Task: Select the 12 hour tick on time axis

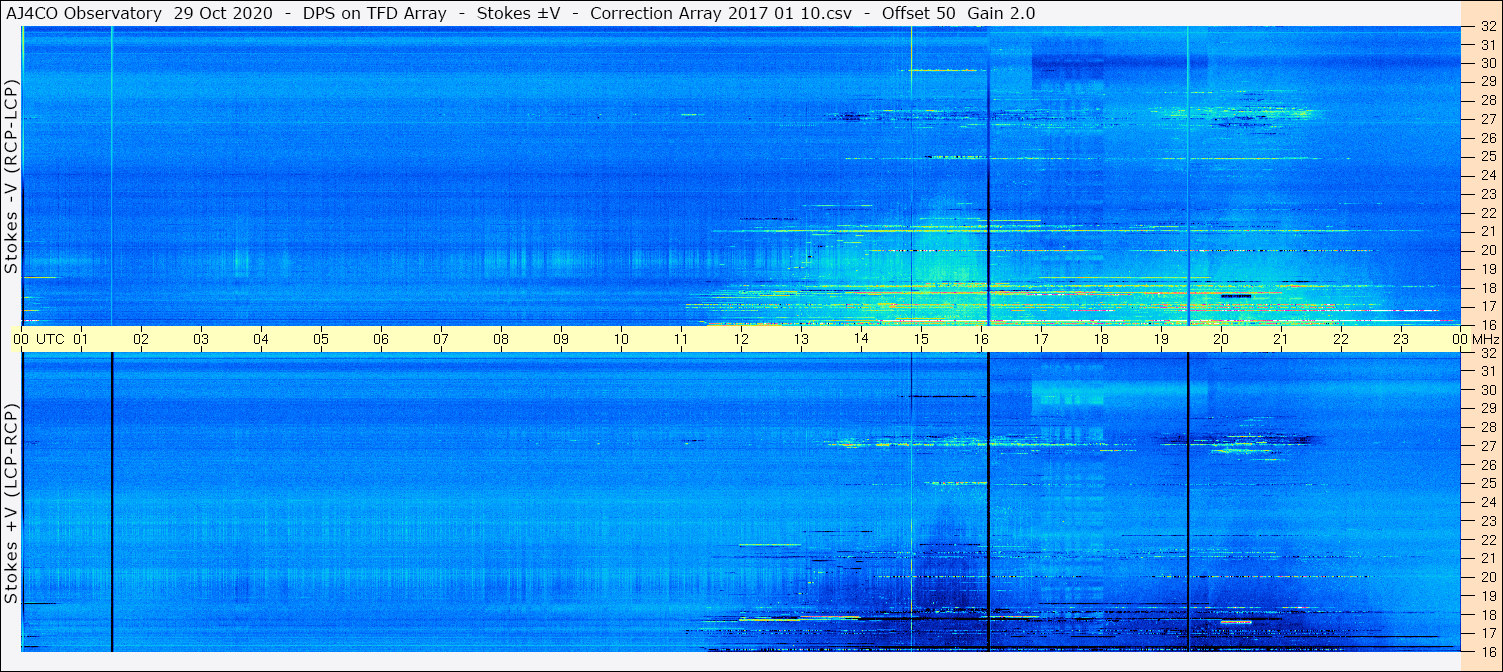Action: pos(741,339)
